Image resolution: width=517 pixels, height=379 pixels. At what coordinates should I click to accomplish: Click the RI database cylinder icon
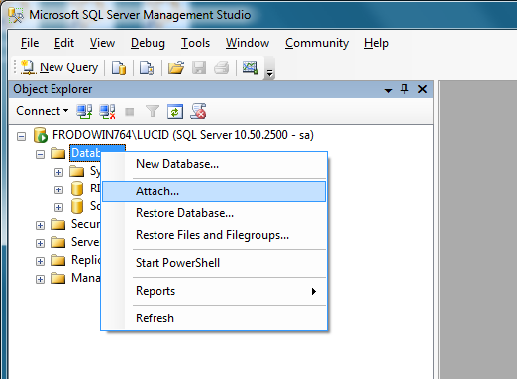(77, 189)
